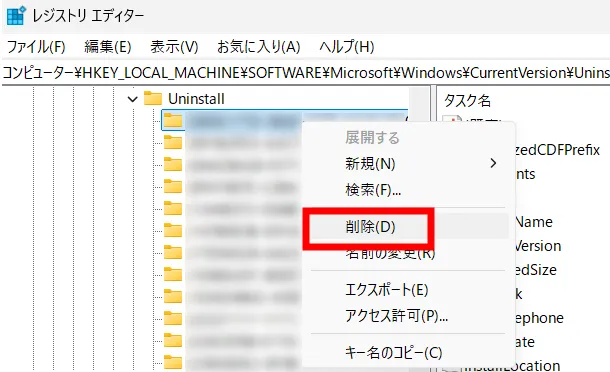Open the 表示(V) menu
Image resolution: width=610 pixels, height=372 pixels.
pos(174,47)
